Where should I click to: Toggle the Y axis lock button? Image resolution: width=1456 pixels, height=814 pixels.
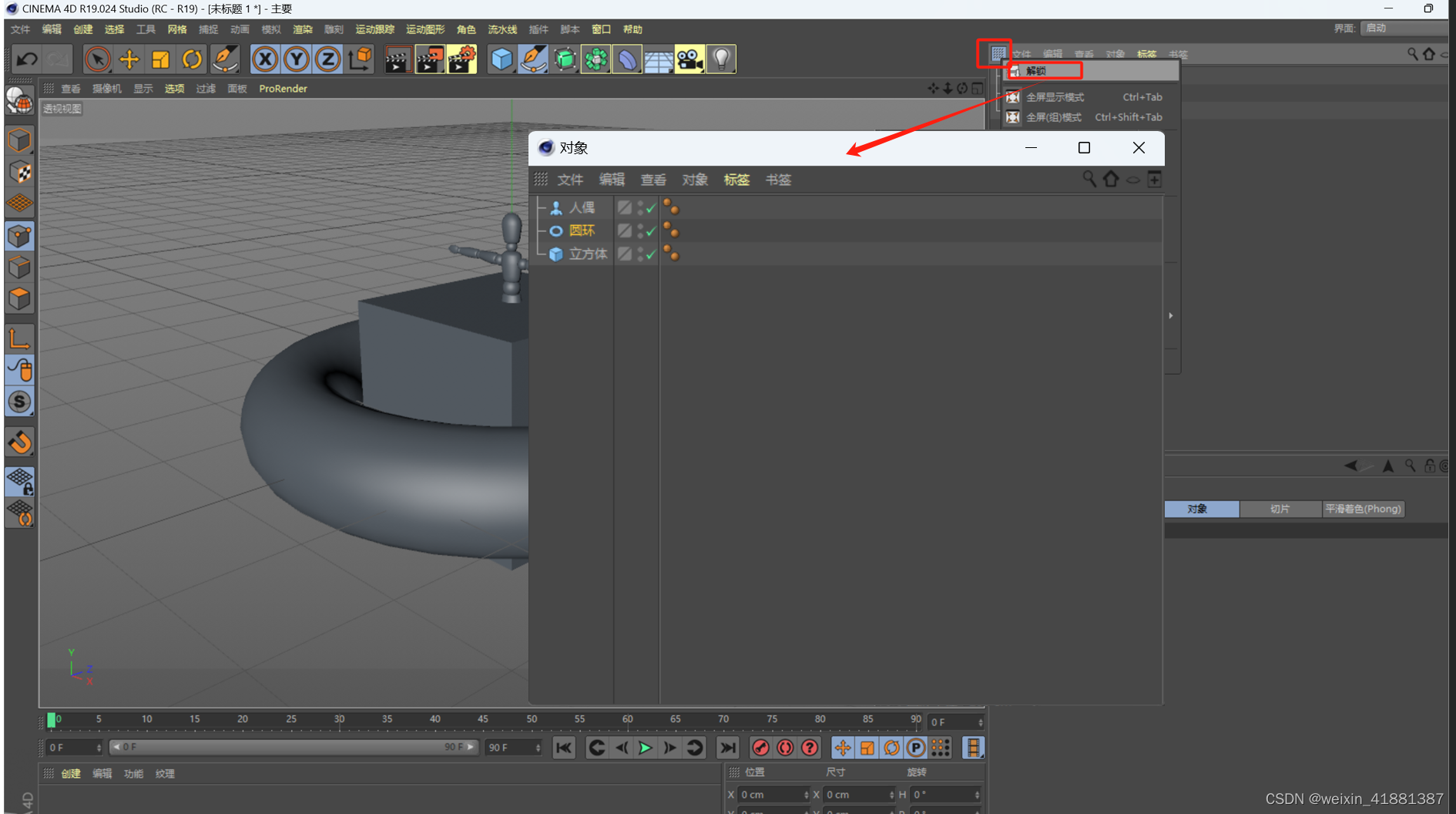(x=296, y=59)
